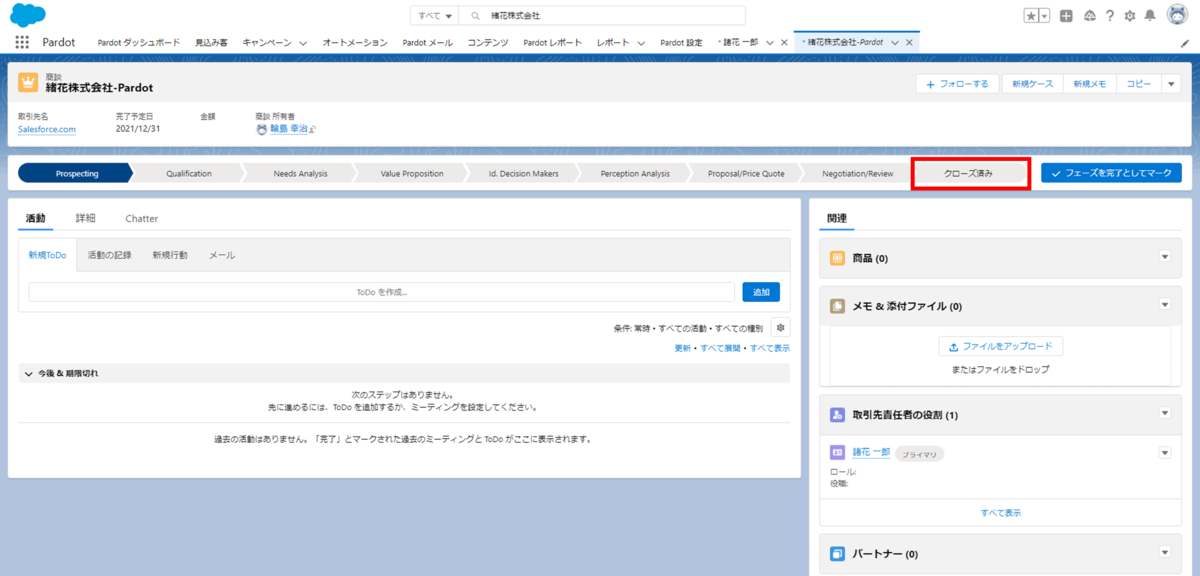
Task: Click the すべて展開 link
Action: point(720,348)
